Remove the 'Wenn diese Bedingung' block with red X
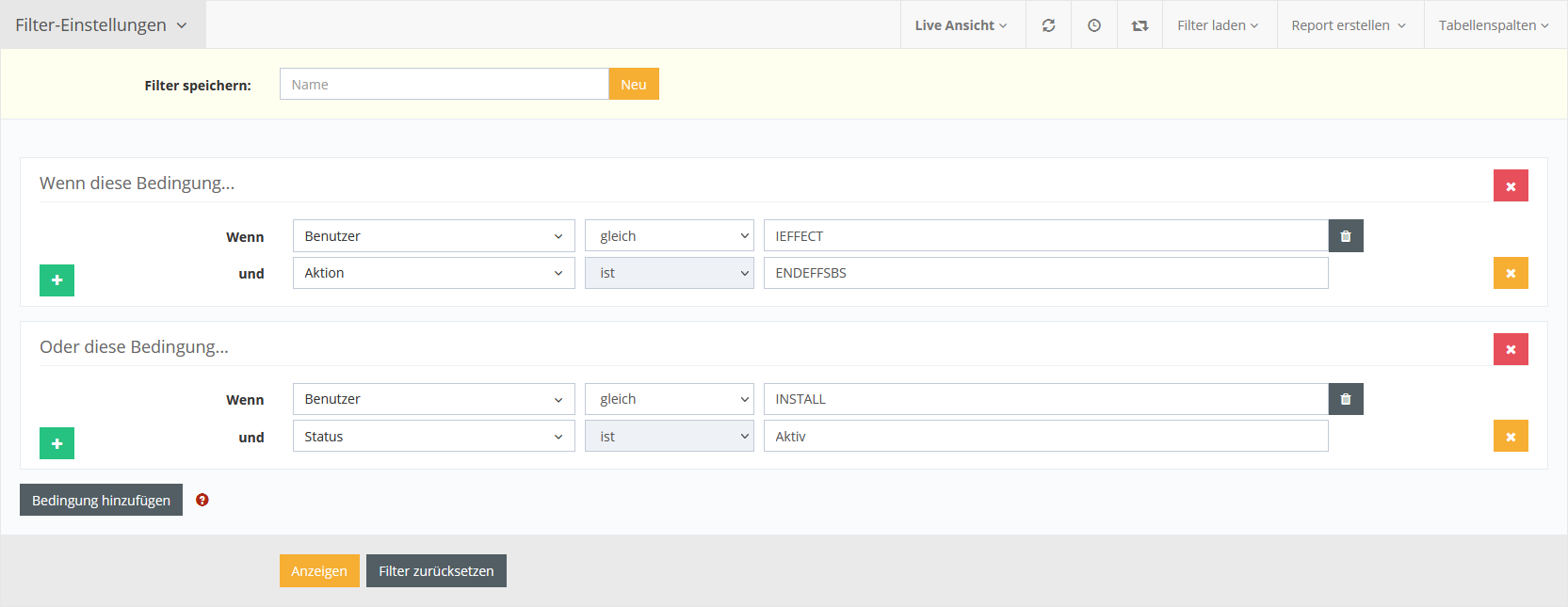This screenshot has width=1568, height=607. (1511, 186)
